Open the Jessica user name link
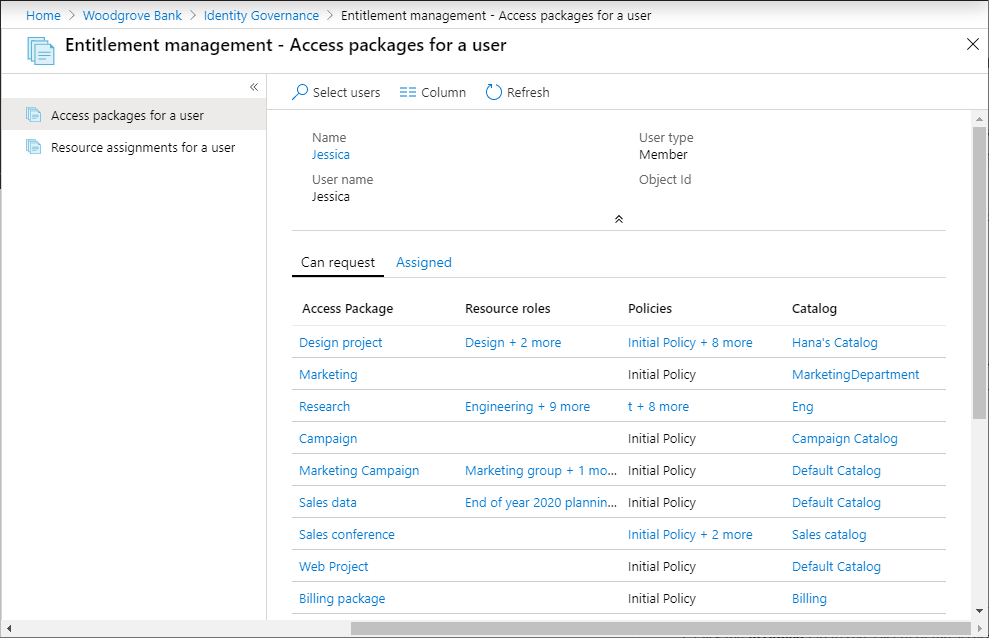Viewport: 989px width, 638px height. [330, 154]
